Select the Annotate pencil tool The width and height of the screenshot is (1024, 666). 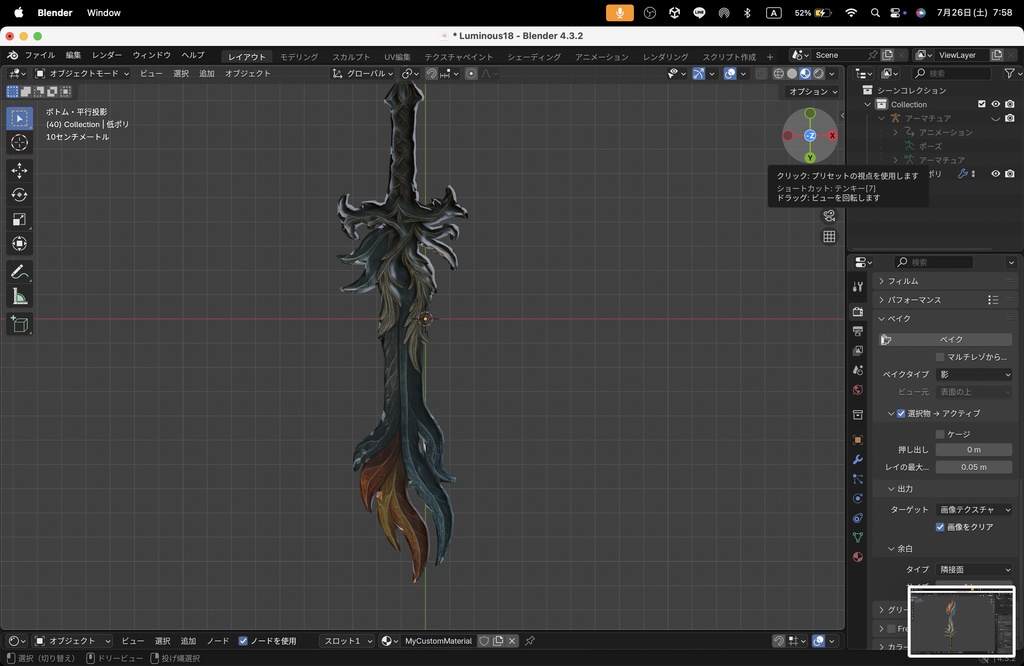[x=19, y=272]
